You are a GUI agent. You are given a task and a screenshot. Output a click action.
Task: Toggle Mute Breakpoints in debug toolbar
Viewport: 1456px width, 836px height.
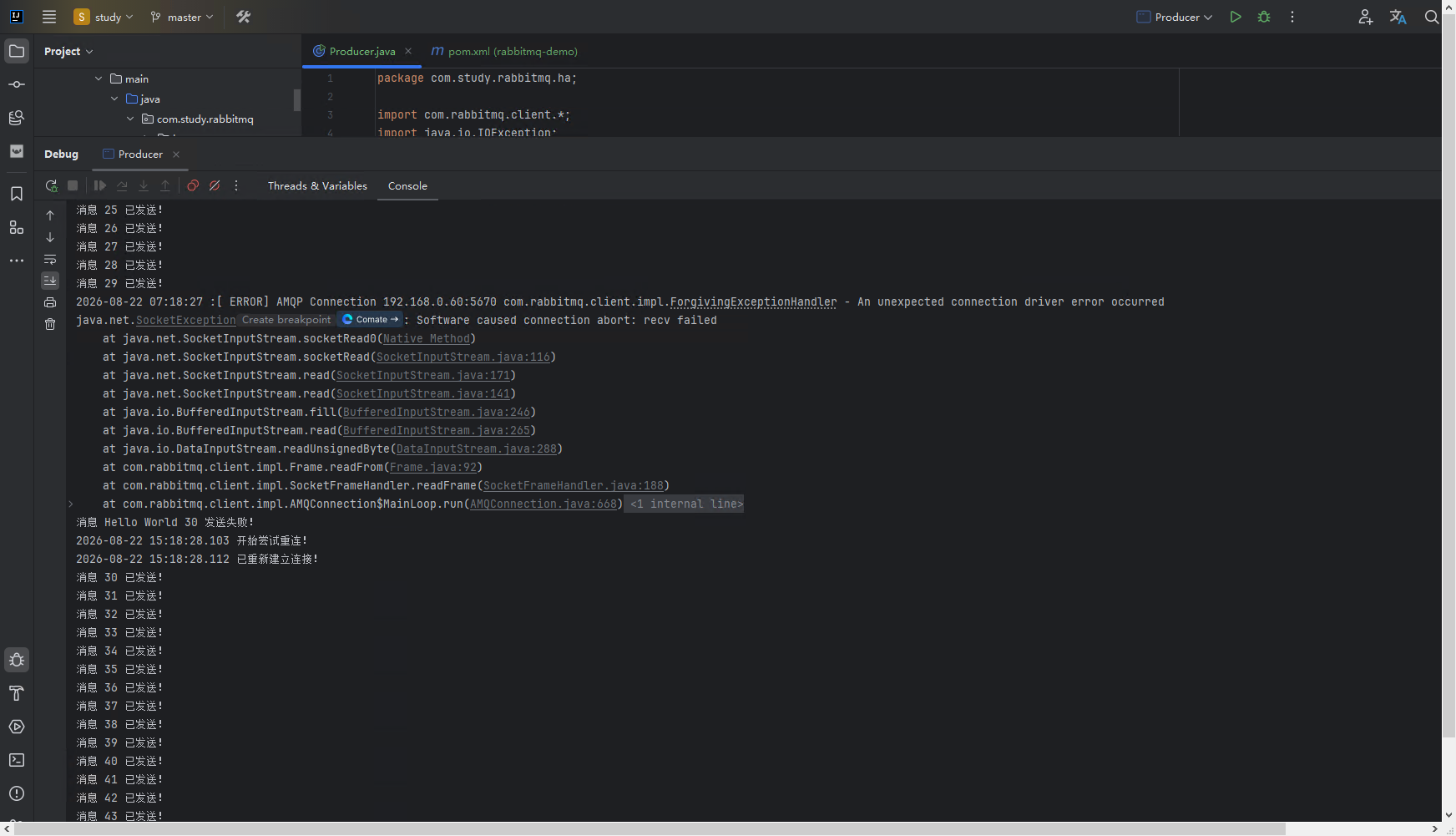pyautogui.click(x=215, y=185)
